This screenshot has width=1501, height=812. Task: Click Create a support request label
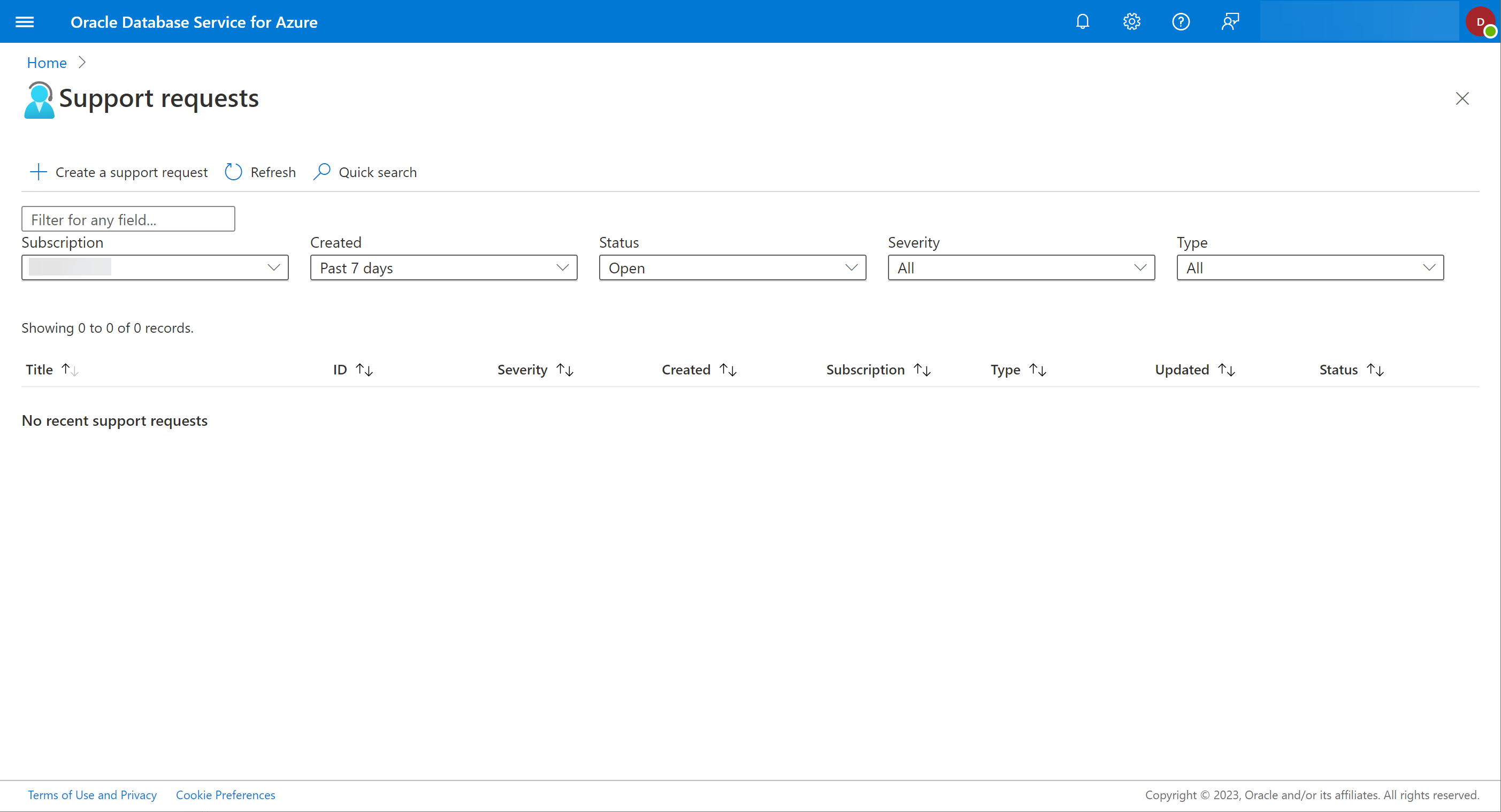[x=131, y=172]
